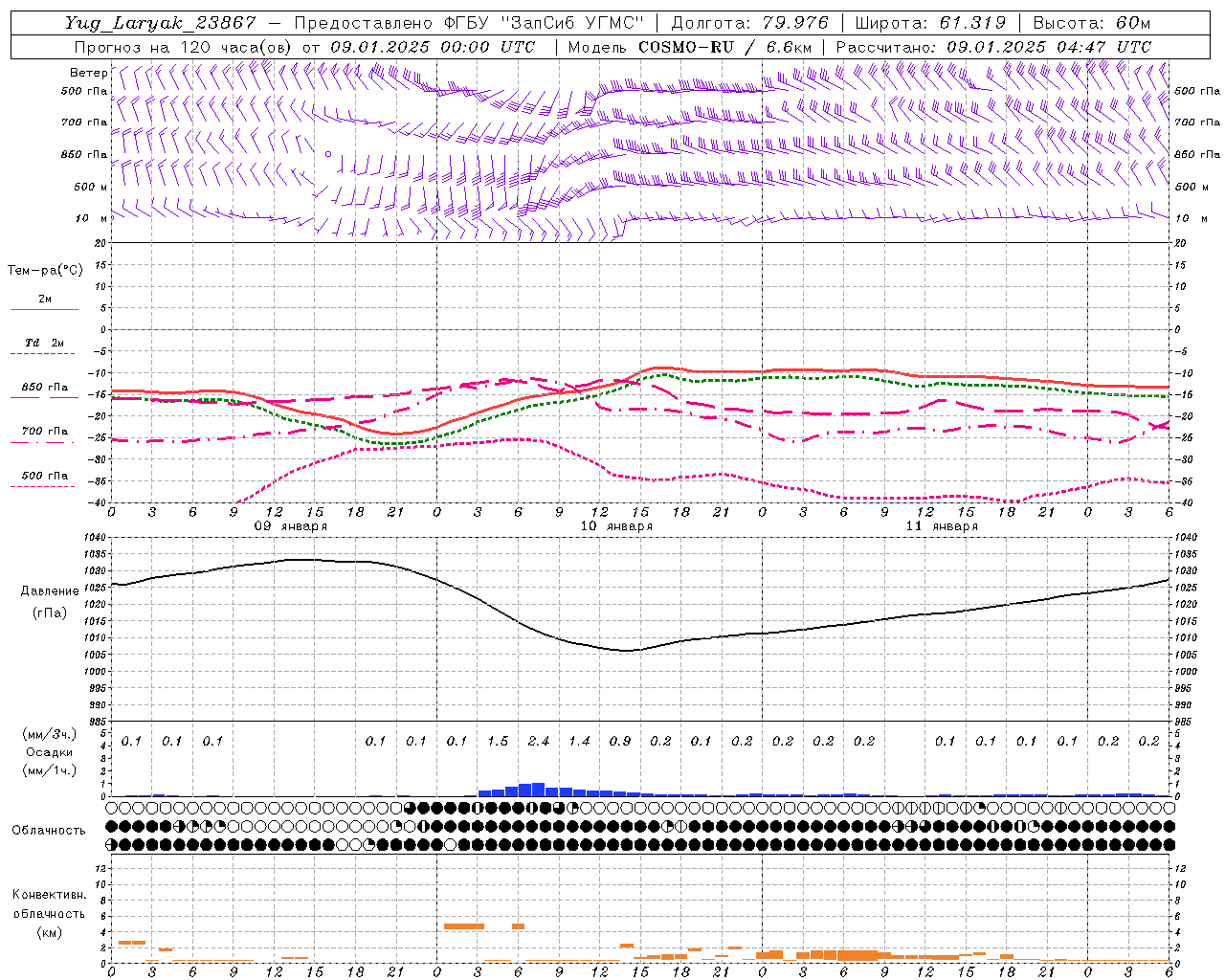
Task: Click the Облачность row label
Action: [x=49, y=830]
